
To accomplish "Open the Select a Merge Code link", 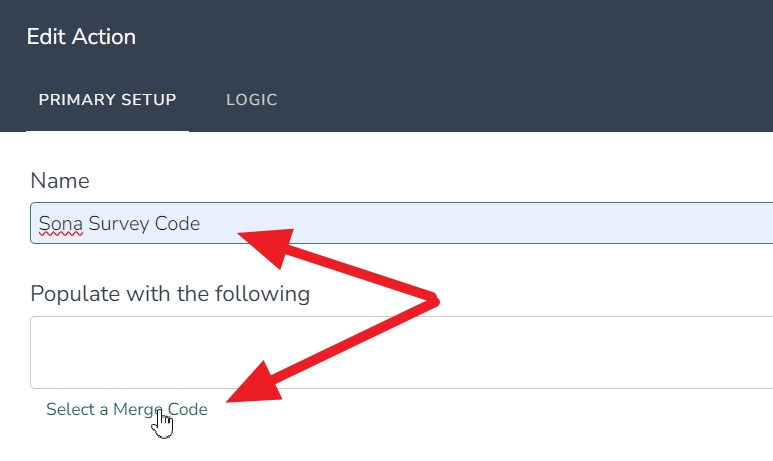I will click(x=127, y=409).
